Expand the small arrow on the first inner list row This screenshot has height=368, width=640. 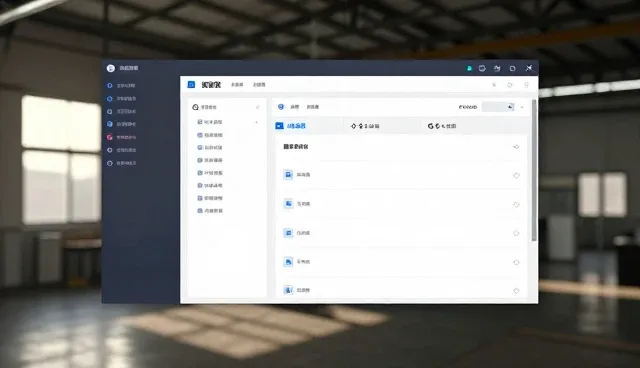pyautogui.click(x=256, y=122)
